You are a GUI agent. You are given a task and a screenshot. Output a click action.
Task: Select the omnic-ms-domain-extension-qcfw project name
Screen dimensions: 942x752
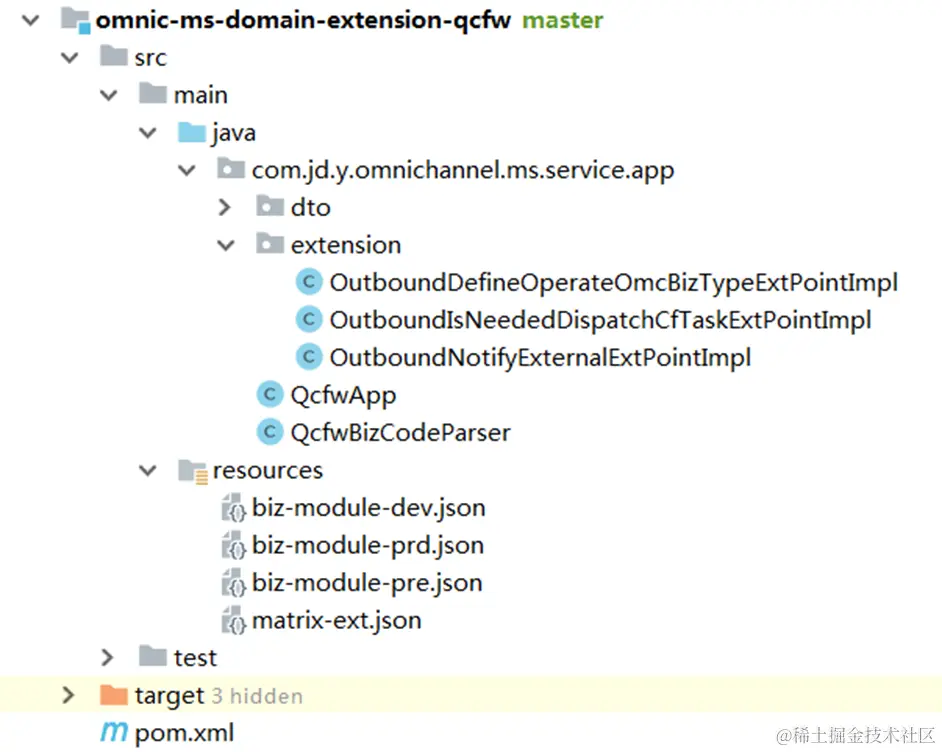pyautogui.click(x=303, y=20)
